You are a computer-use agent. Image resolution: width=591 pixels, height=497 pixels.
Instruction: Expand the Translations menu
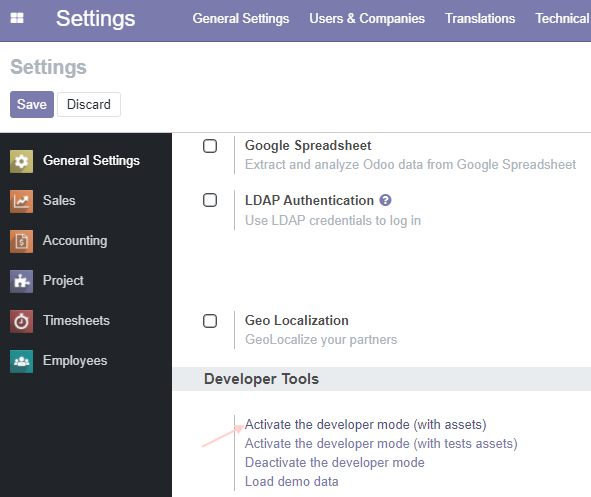(x=480, y=18)
